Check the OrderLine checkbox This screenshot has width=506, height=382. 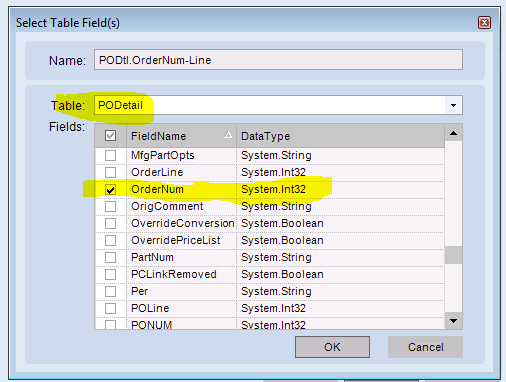110,172
